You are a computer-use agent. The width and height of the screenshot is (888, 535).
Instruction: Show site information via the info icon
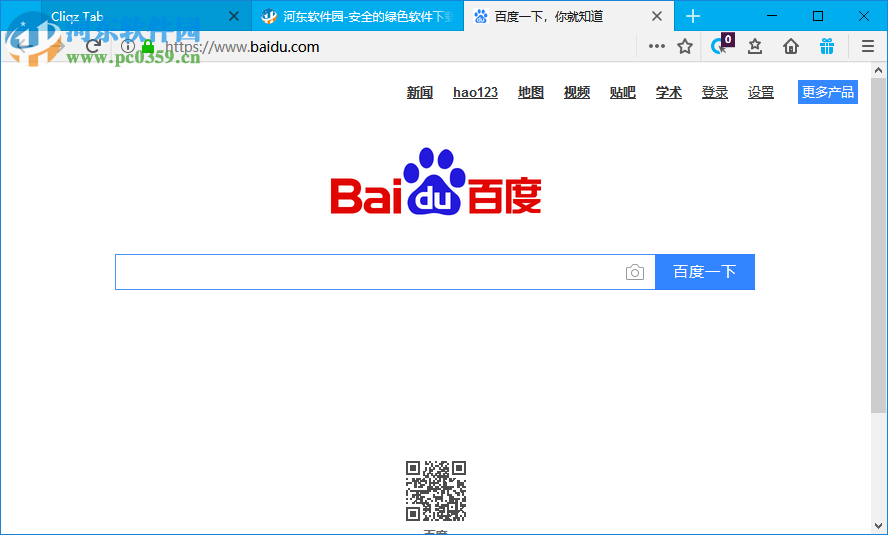(x=128, y=46)
